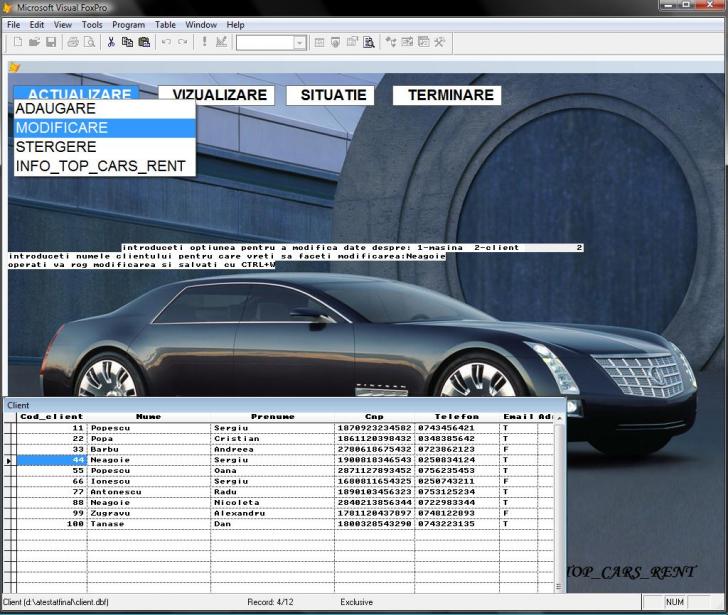Click the Cod_client column header
728x615 pixels.
(x=52, y=417)
